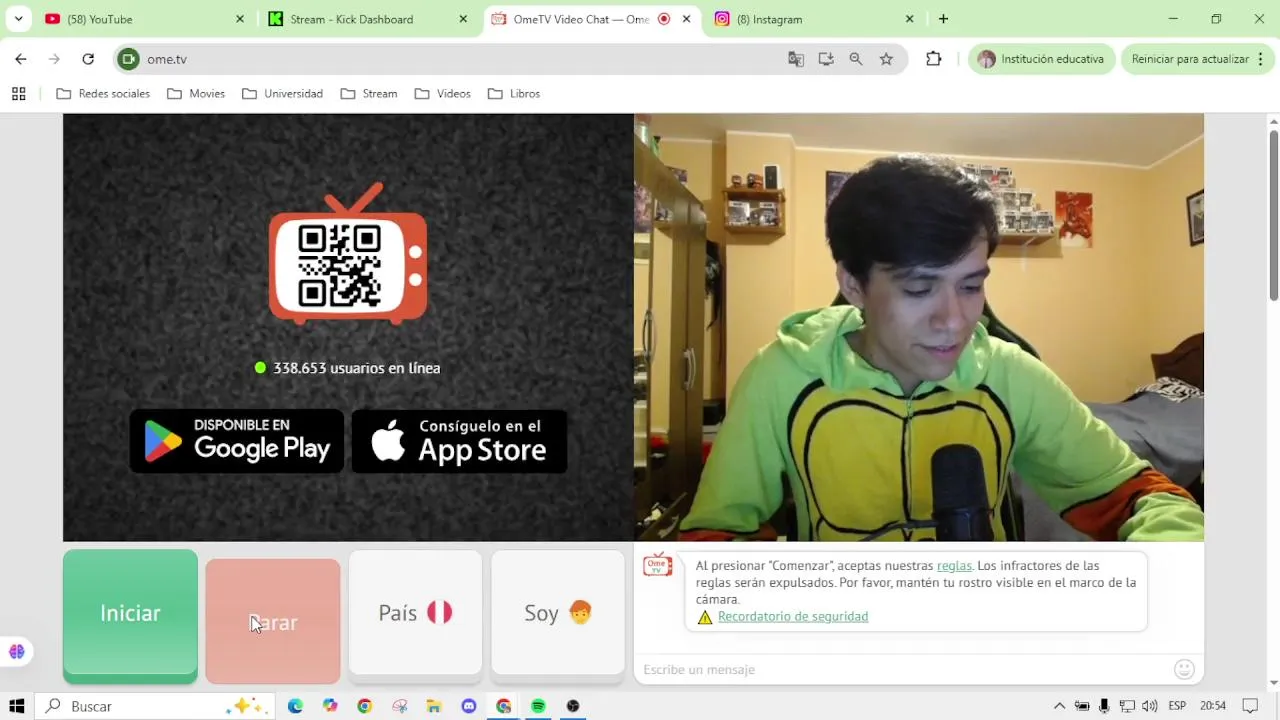The height and width of the screenshot is (720, 1280).
Task: Click the green Iniciar button
Action: point(130,615)
